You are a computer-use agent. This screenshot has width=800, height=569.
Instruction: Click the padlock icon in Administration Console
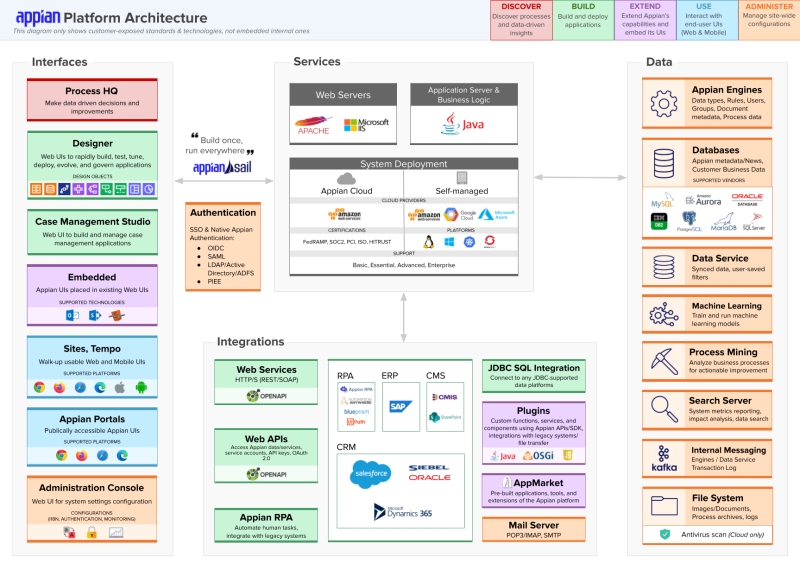[92, 533]
